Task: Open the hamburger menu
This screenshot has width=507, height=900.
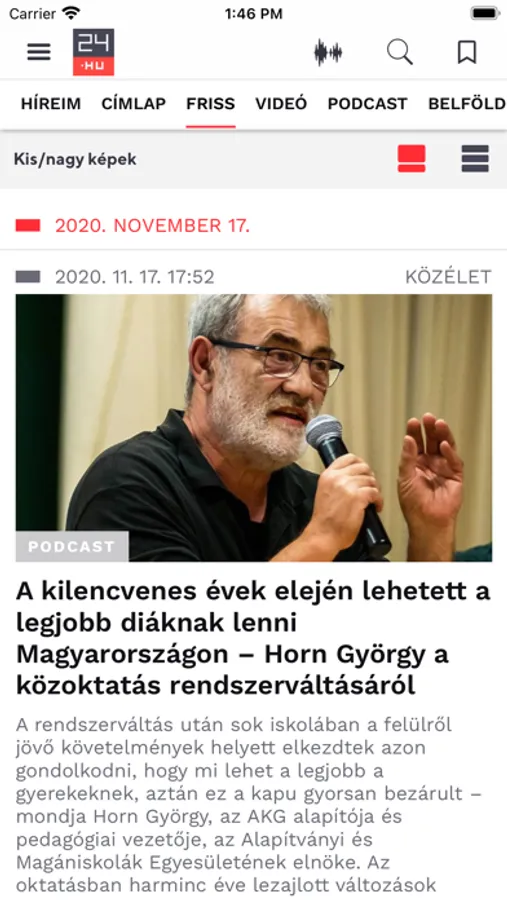Action: (39, 52)
